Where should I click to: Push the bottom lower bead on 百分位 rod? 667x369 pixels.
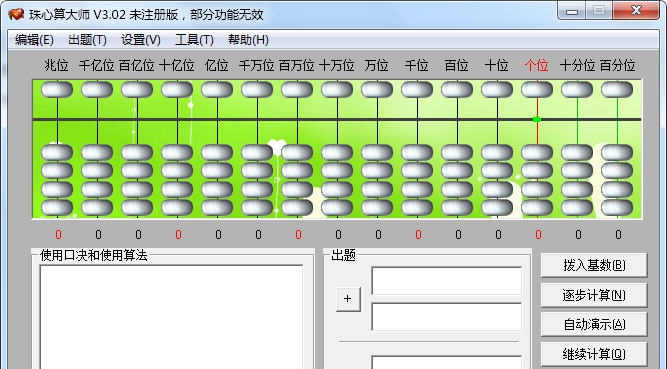617,208
